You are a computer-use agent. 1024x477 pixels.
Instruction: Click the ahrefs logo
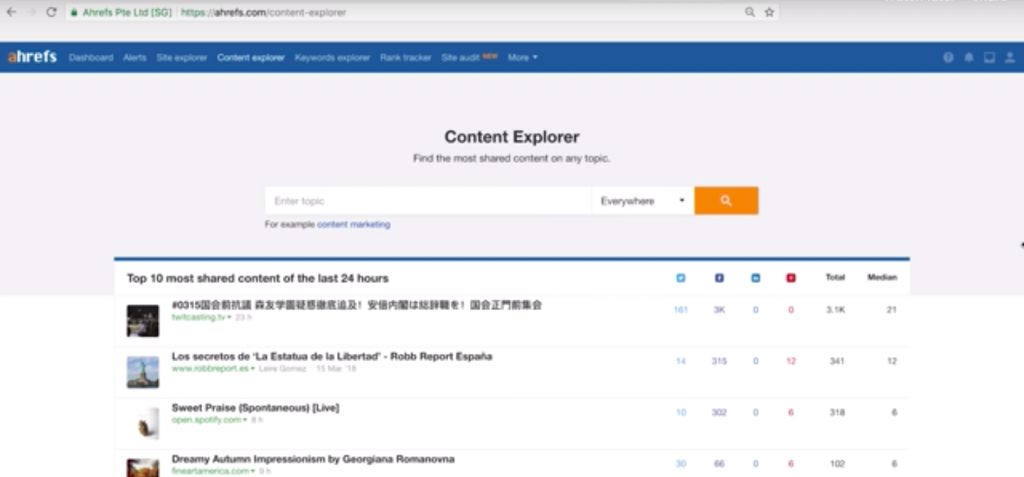pyautogui.click(x=32, y=57)
